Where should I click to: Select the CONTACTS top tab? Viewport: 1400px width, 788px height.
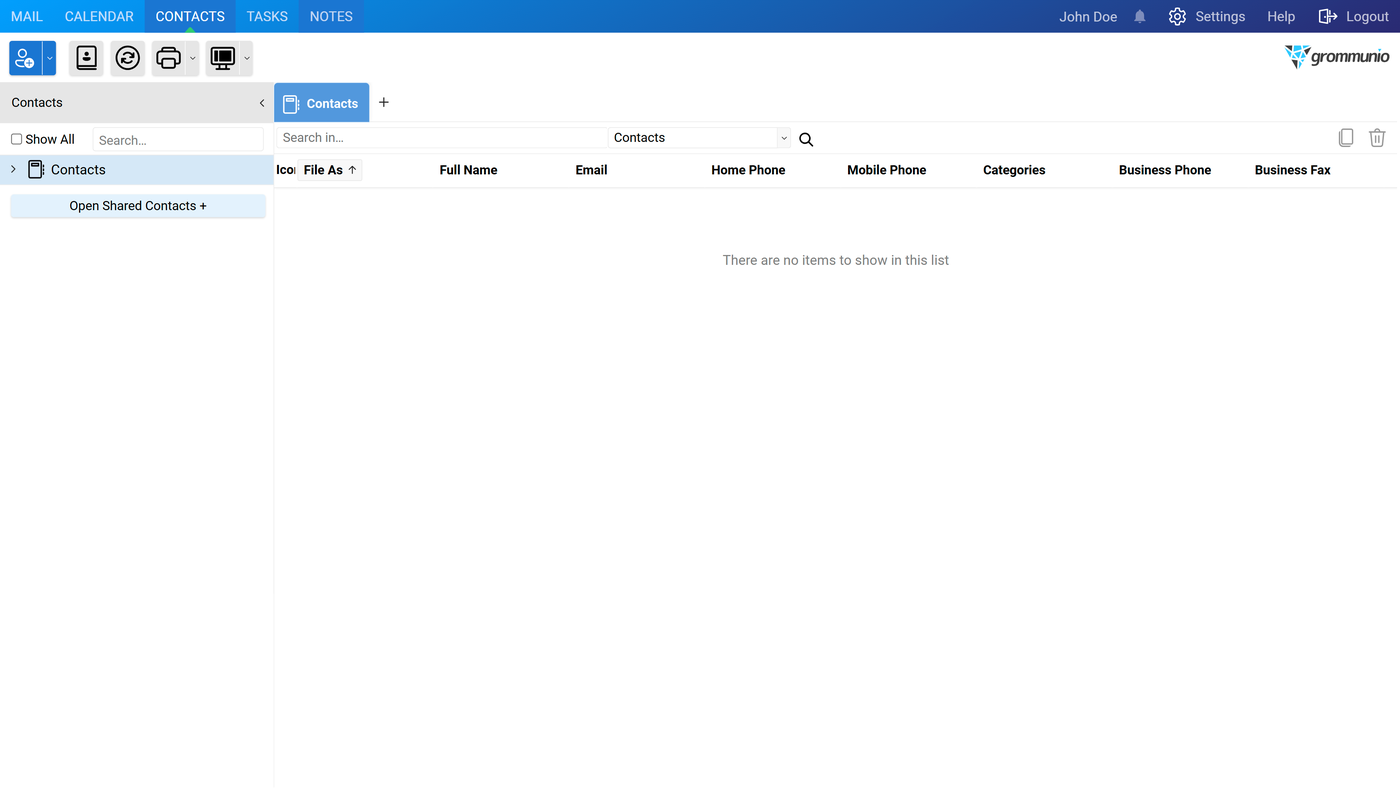point(190,17)
